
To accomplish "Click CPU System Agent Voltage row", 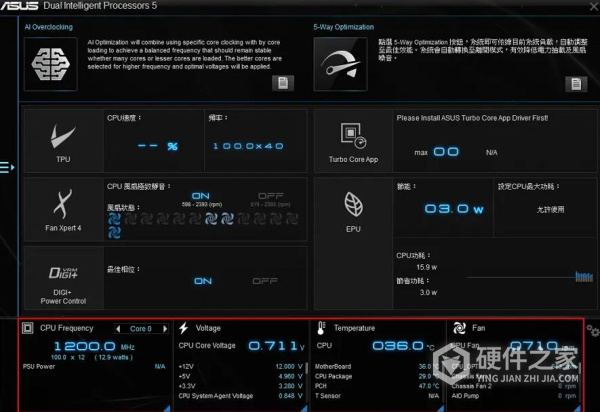I will tap(241, 396).
